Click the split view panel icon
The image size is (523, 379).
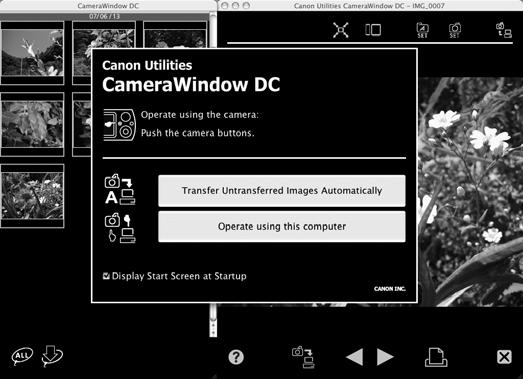(373, 30)
